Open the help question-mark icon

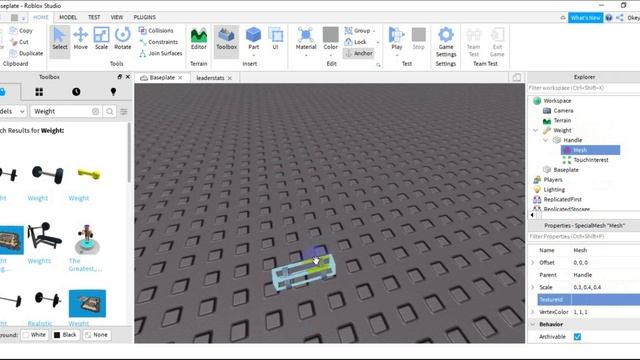(x=609, y=18)
